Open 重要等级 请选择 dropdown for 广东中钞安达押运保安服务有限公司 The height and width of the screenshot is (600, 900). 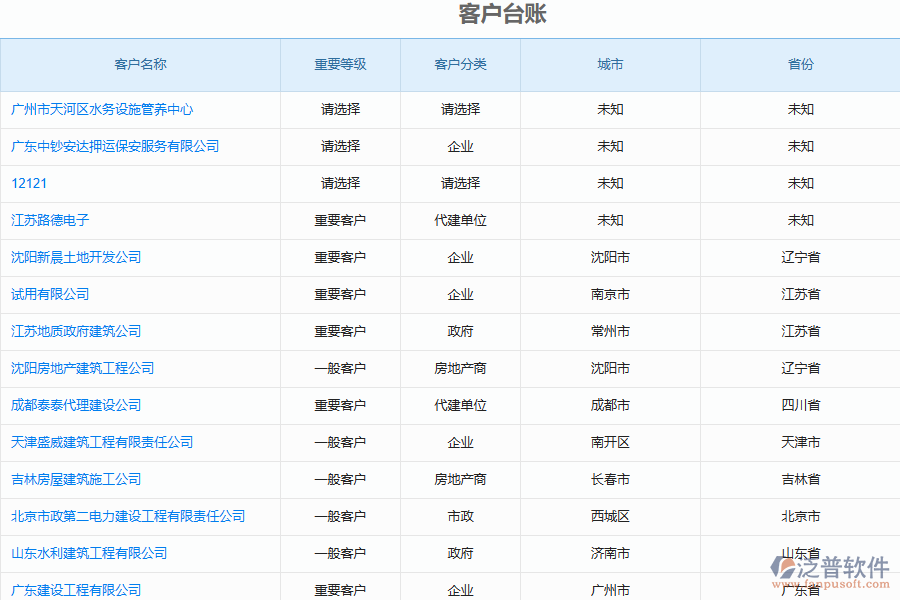(340, 146)
